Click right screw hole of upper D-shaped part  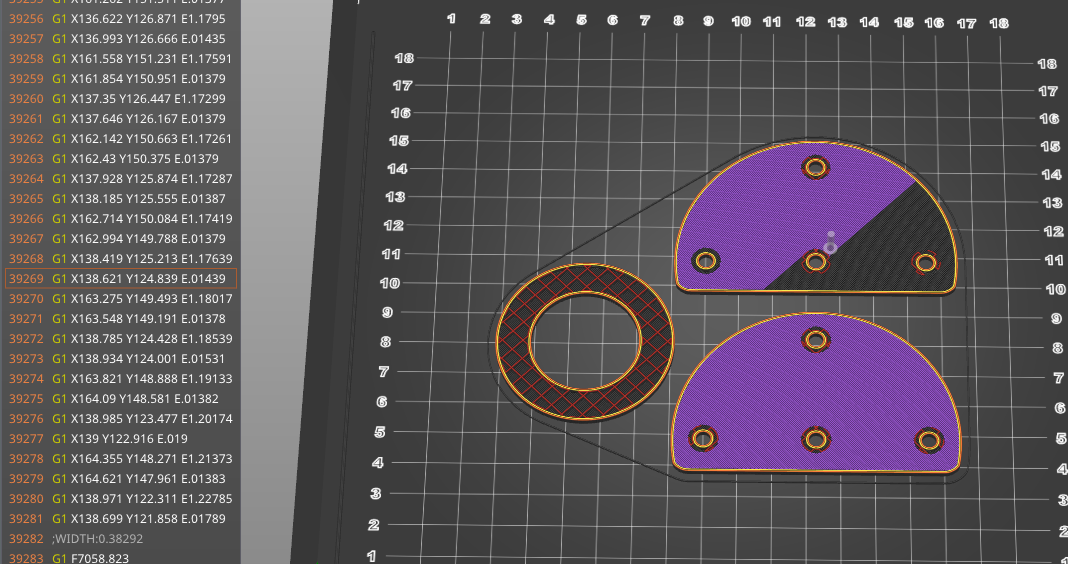coord(925,263)
